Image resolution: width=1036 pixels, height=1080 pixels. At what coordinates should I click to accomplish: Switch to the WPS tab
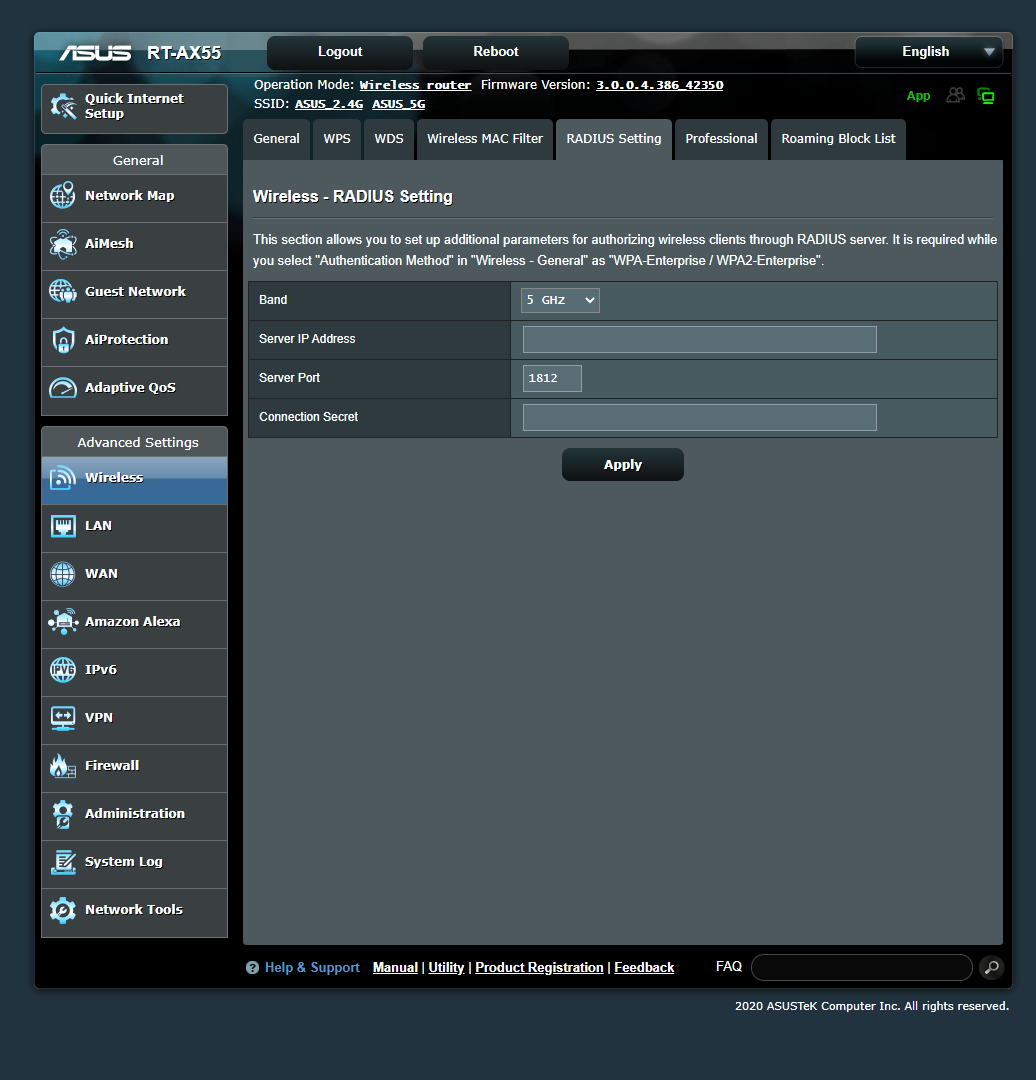[x=337, y=139]
